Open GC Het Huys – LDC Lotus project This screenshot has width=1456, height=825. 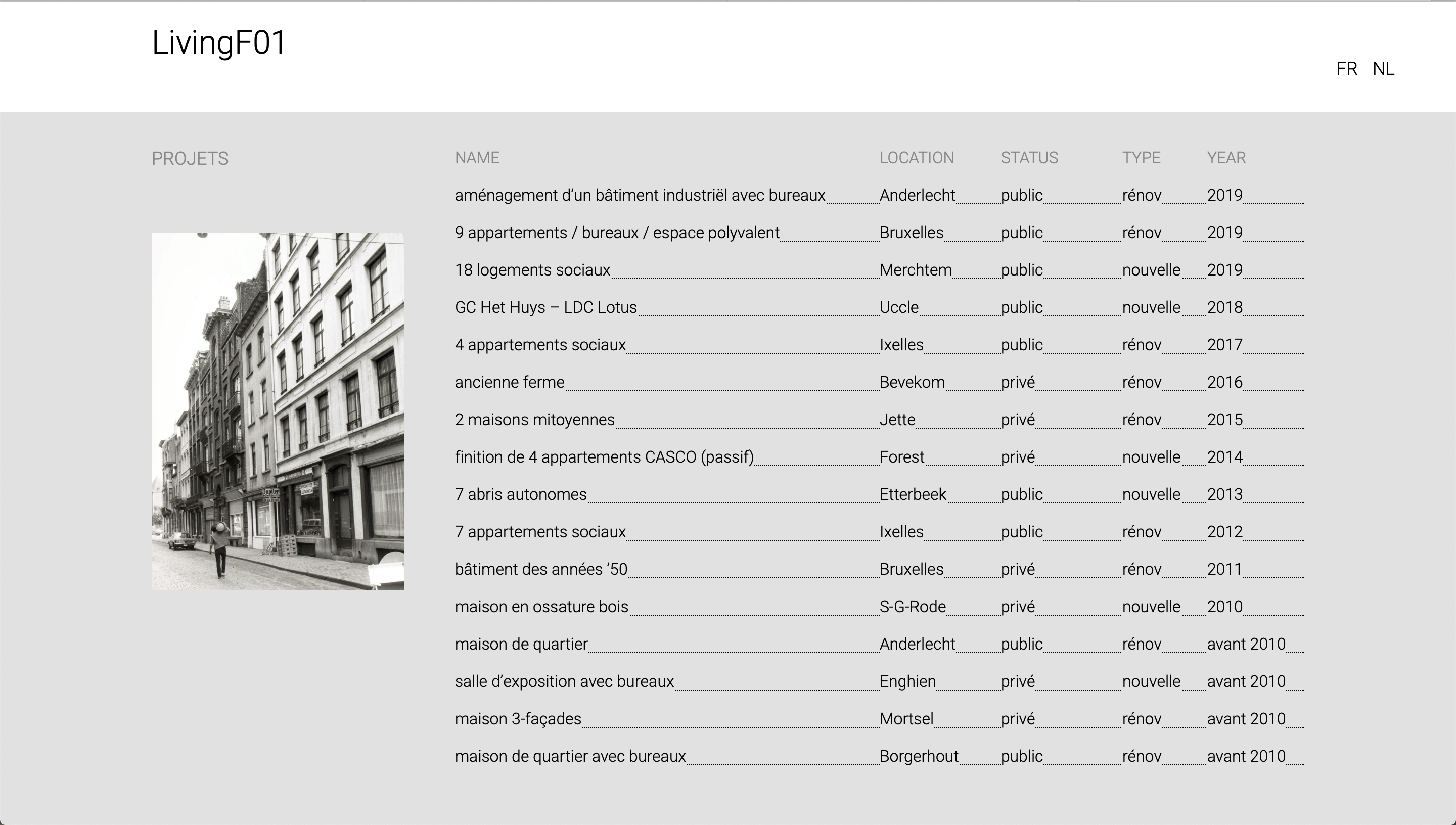[546, 308]
